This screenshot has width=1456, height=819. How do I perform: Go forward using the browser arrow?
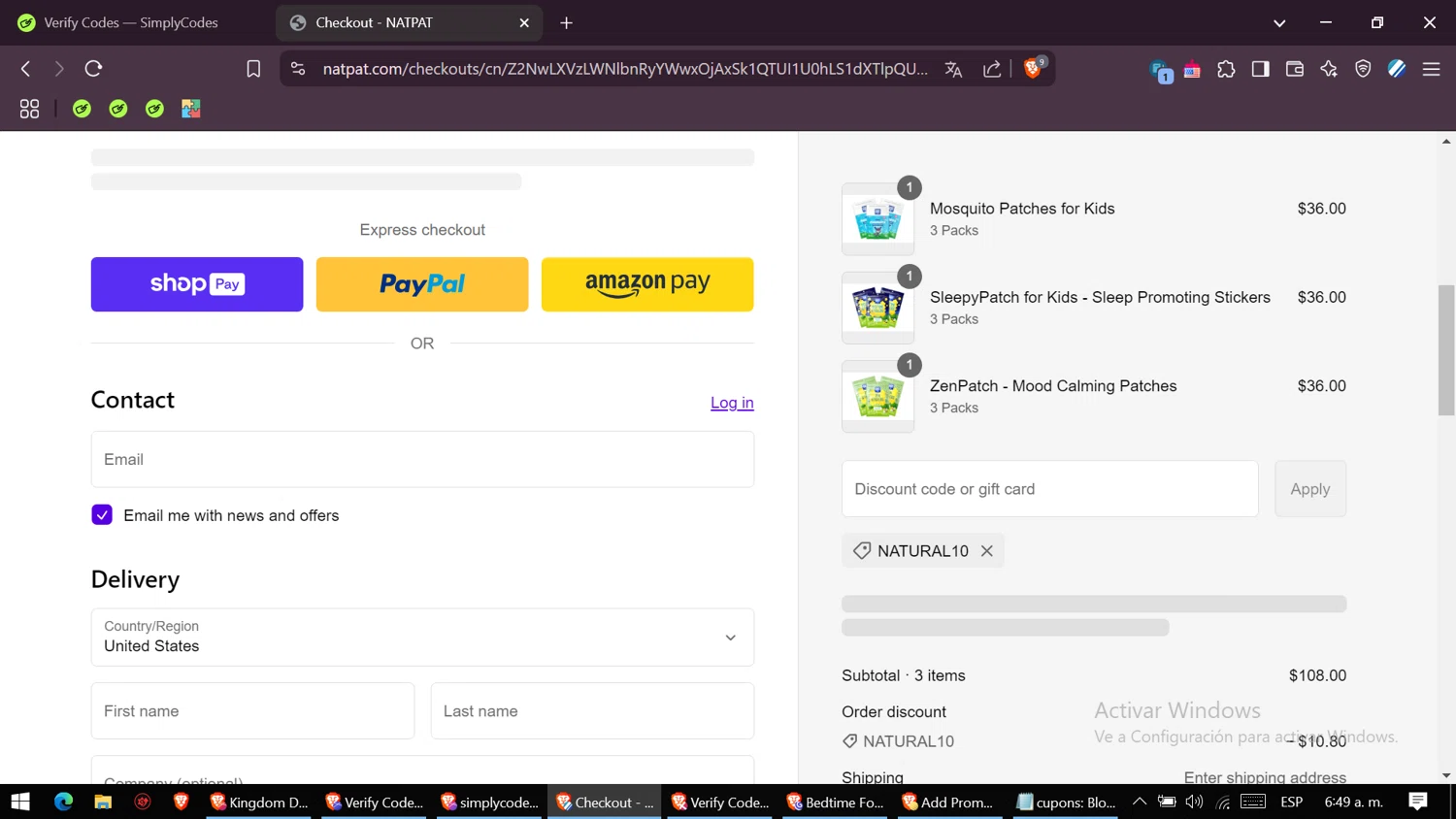[x=59, y=69]
